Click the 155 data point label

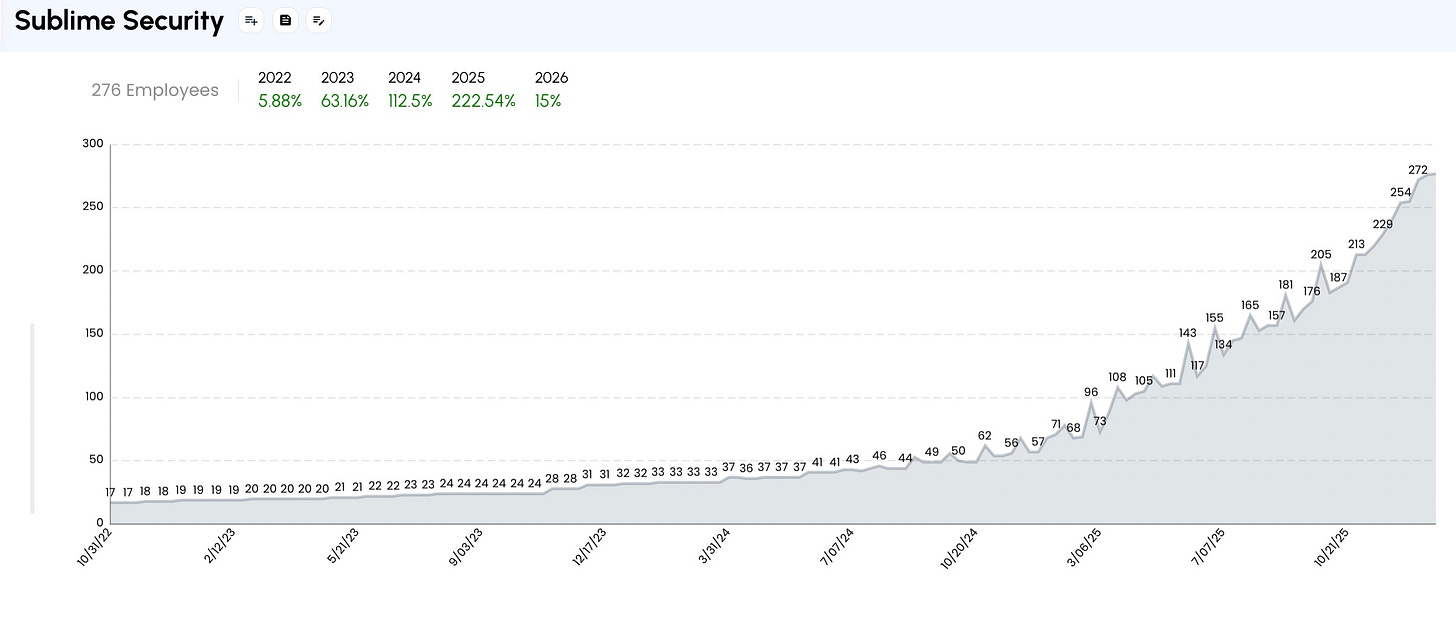point(1215,318)
